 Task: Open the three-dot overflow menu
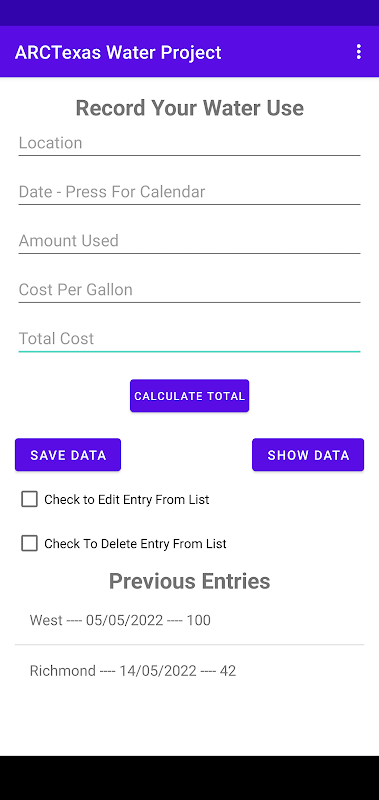[x=359, y=52]
